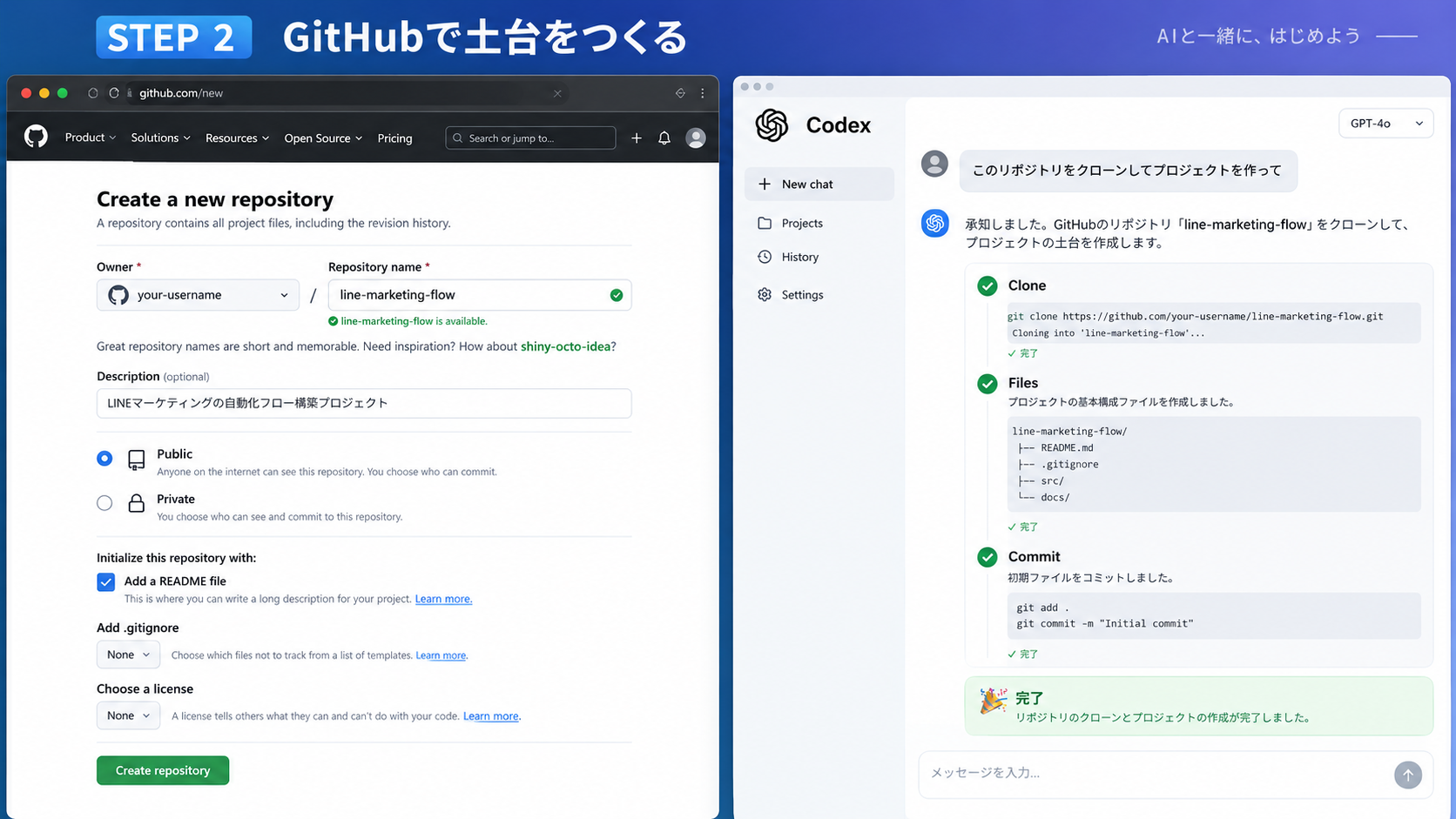Click the Repository name input field
Screen dimensions: 1456x819
pyautogui.click(x=480, y=295)
